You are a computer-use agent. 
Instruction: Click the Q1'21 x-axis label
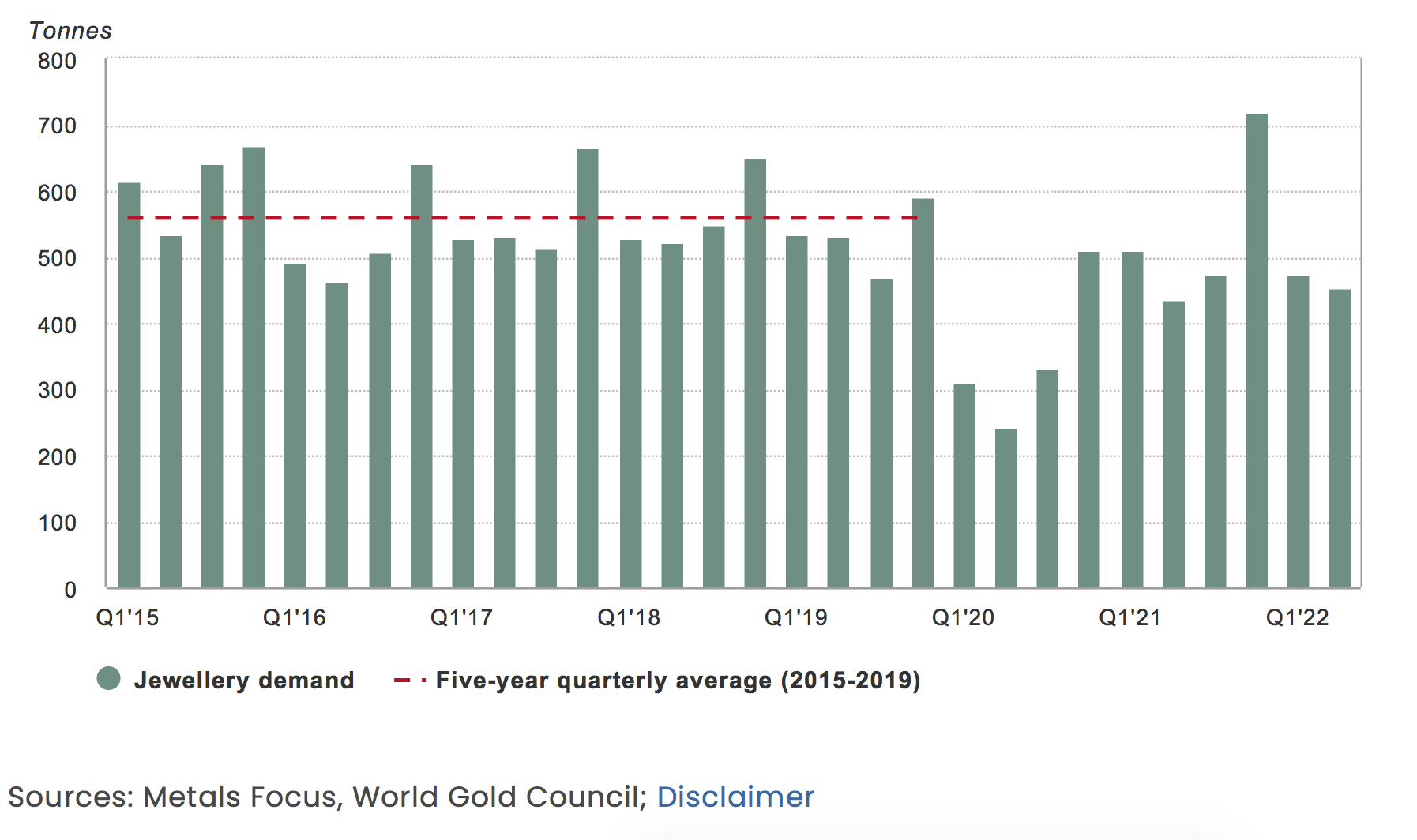tap(1129, 617)
